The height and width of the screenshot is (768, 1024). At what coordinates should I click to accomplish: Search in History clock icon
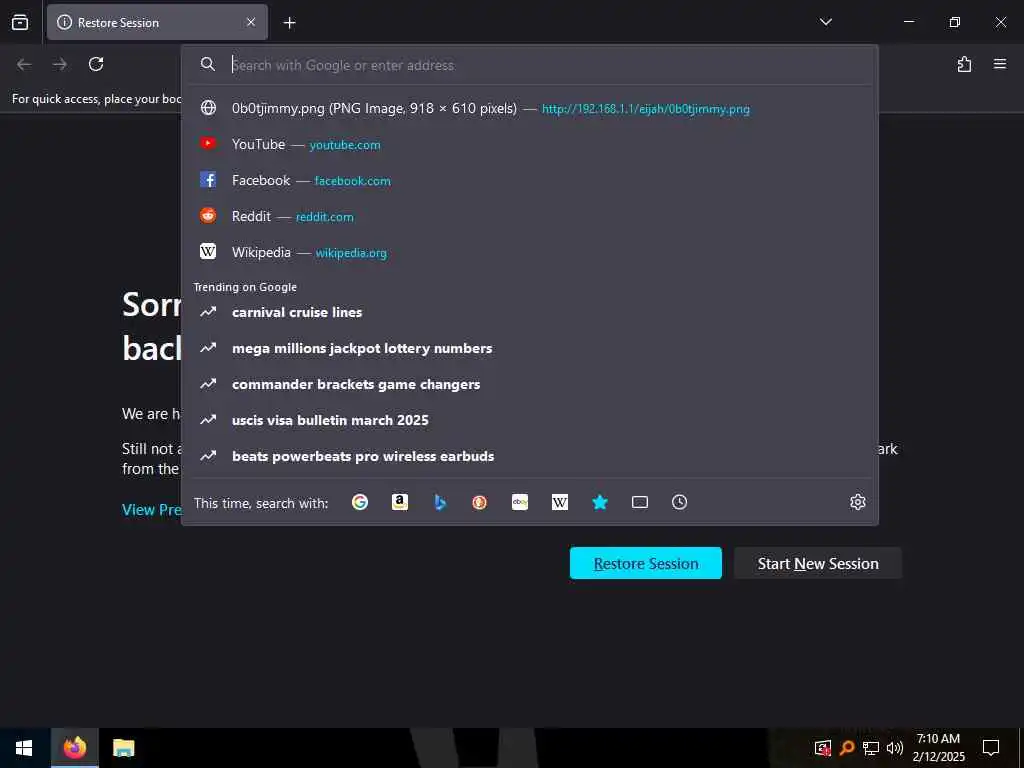(679, 502)
